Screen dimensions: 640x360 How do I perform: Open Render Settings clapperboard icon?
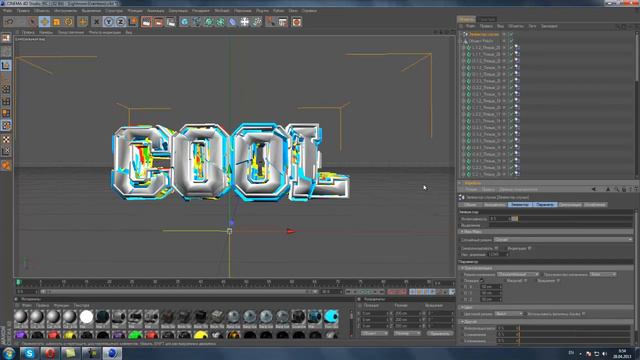point(171,22)
